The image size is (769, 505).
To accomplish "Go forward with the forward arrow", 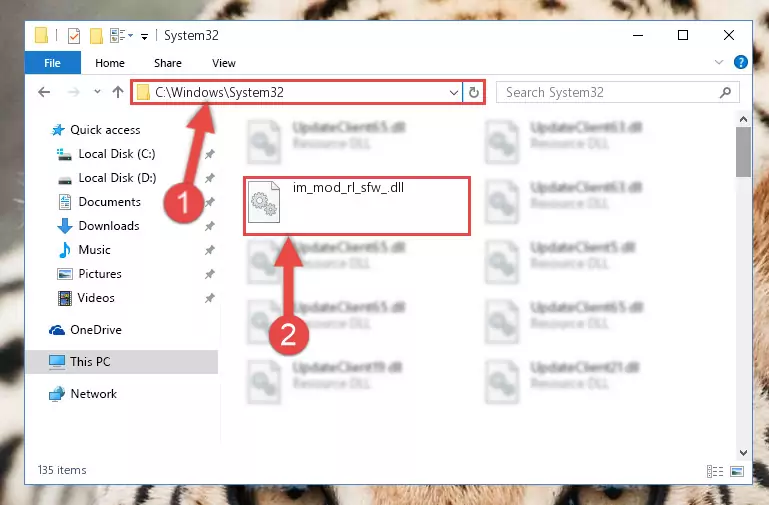I will [74, 92].
